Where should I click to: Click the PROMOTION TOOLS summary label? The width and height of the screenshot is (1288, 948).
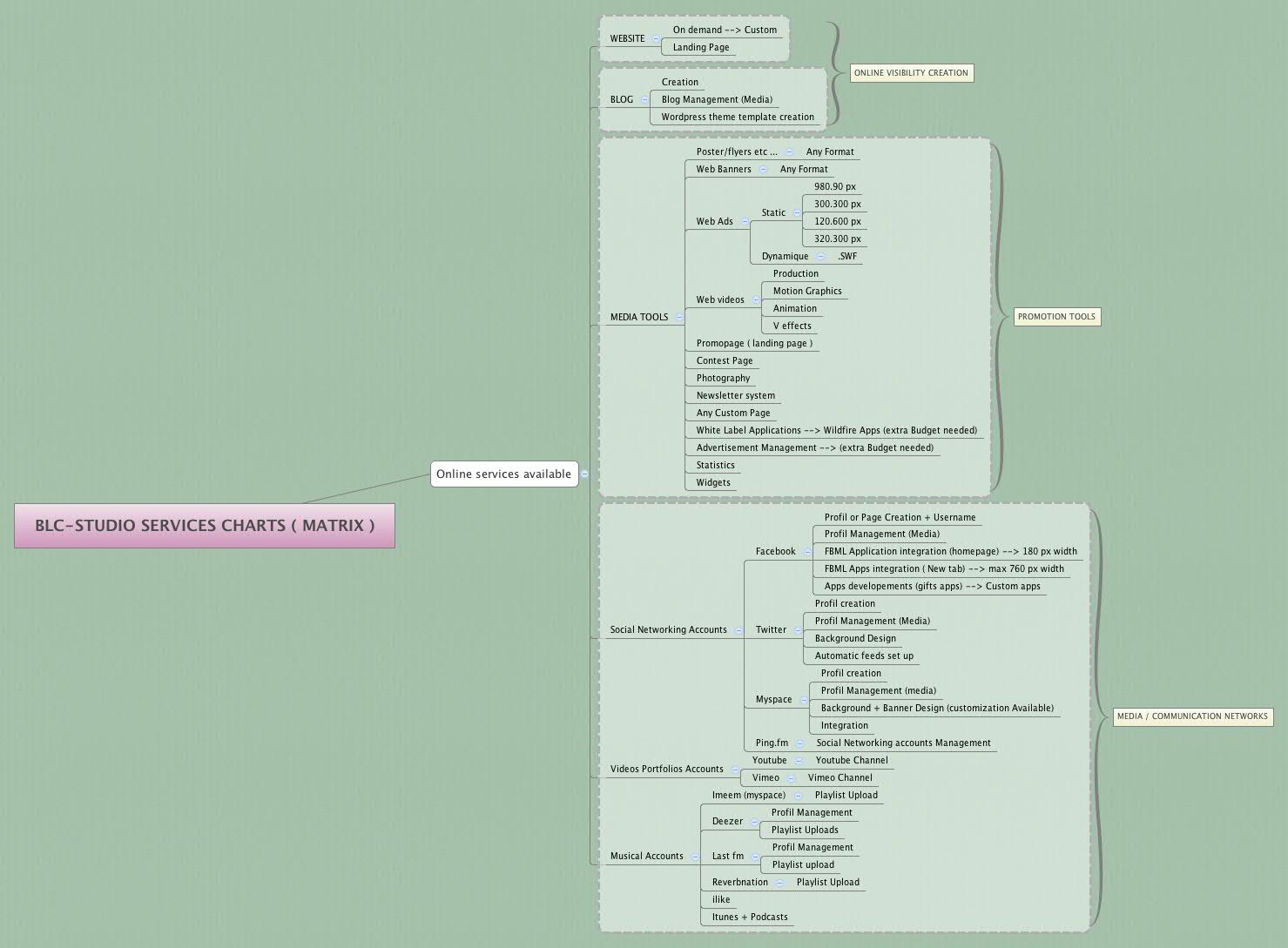click(x=1056, y=317)
